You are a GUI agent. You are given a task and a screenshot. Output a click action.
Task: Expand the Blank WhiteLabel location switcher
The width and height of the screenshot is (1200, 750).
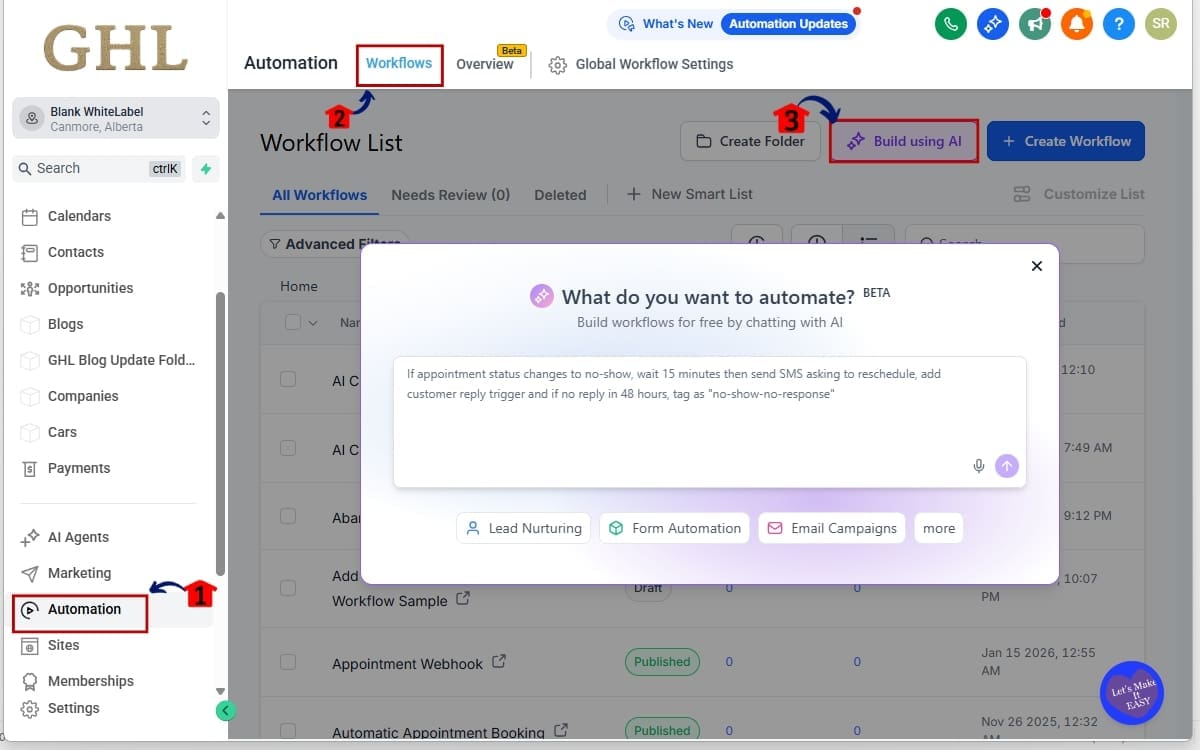click(x=206, y=118)
